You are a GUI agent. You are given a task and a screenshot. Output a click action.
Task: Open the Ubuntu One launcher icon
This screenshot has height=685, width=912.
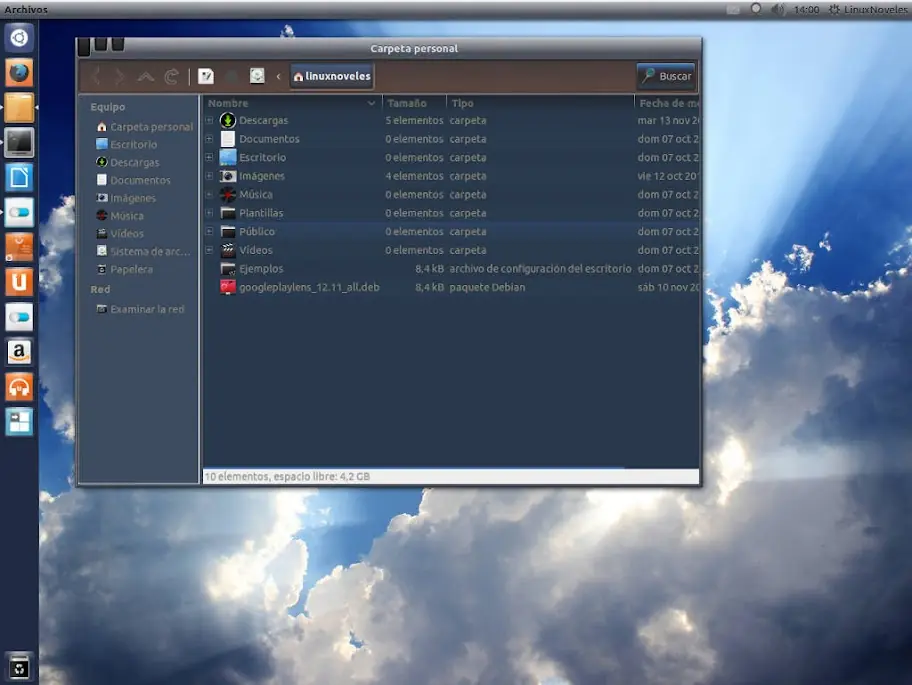(19, 282)
